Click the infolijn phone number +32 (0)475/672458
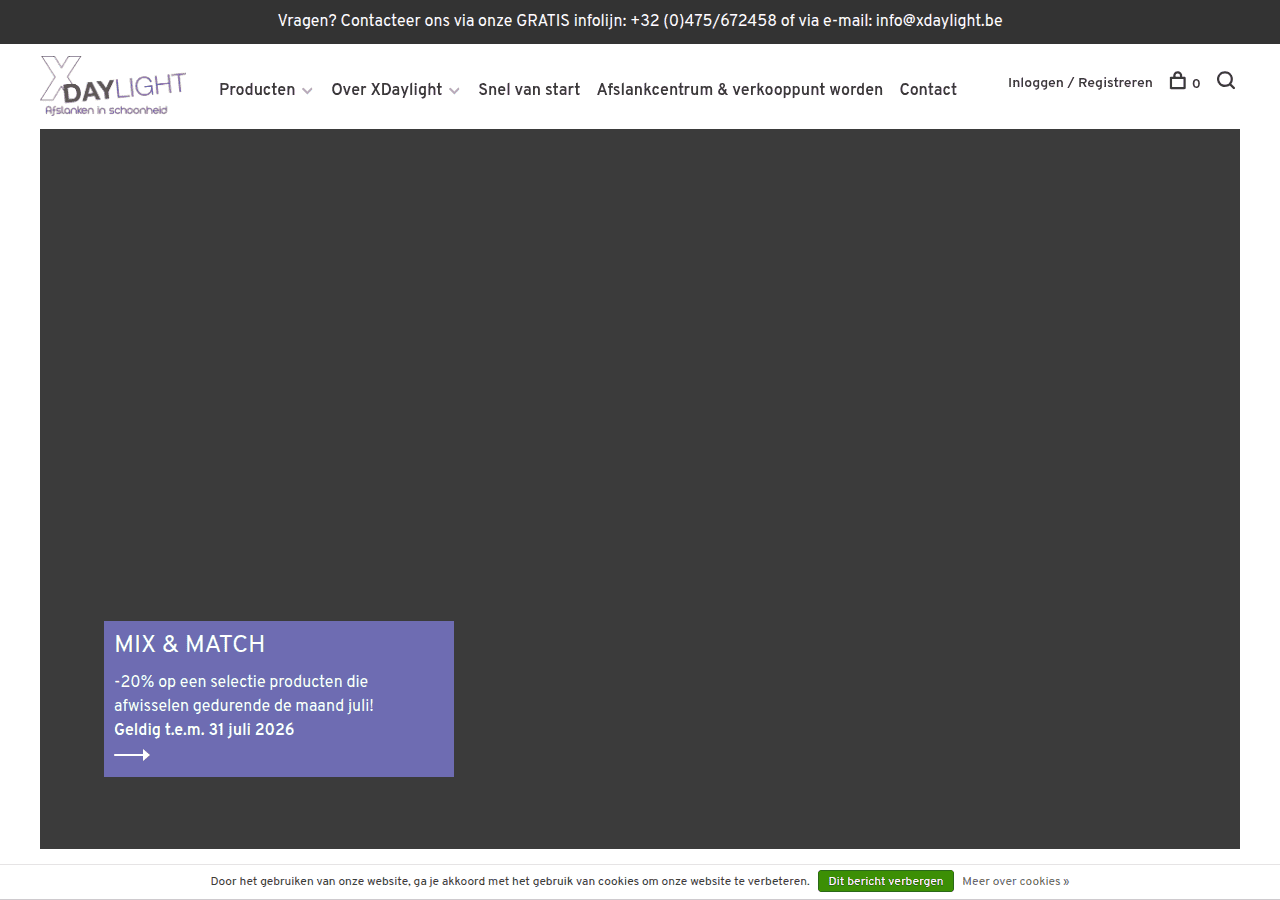The height and width of the screenshot is (900, 1280). [x=703, y=21]
